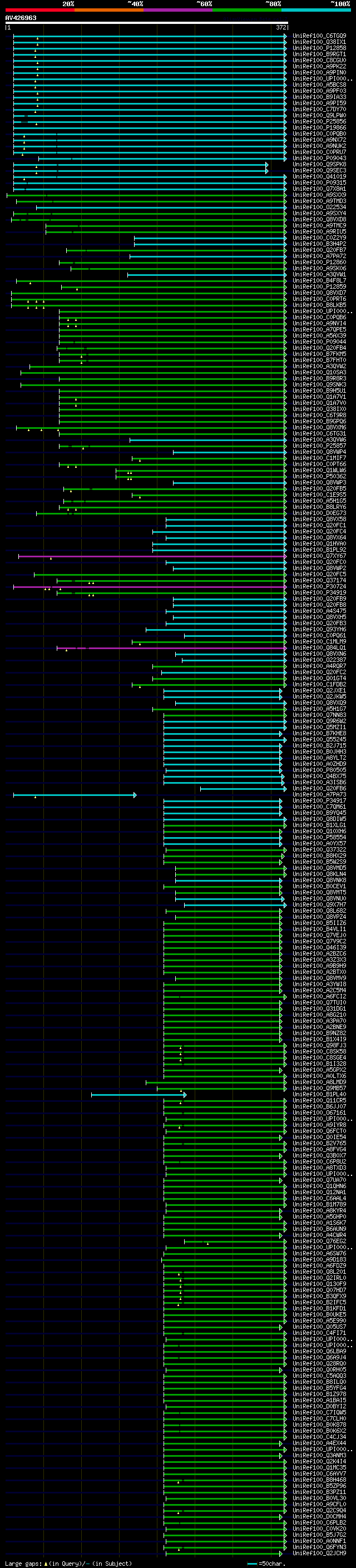This screenshot has width=356, height=1568.
Task: Open hit UniRef100_O22387
Action: (x=319, y=660)
